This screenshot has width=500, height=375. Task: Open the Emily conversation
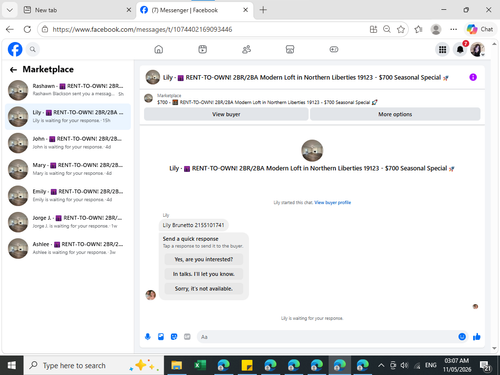click(68, 195)
